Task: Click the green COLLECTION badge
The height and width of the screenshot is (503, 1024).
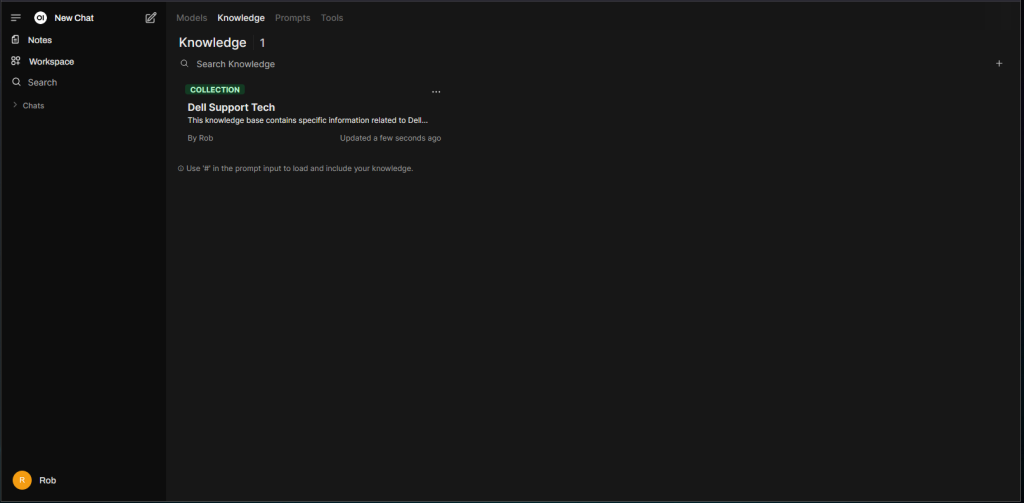Action: 215,90
